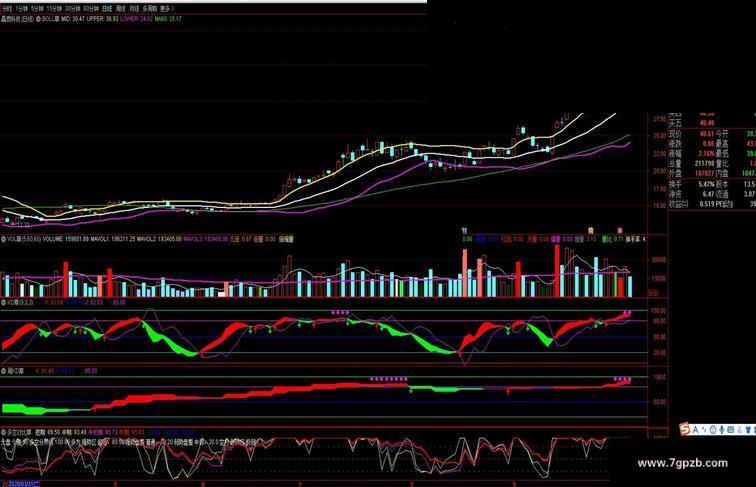Click the 内盘 label in quote panel
Screen dimensions: 756x487
pos(722,173)
